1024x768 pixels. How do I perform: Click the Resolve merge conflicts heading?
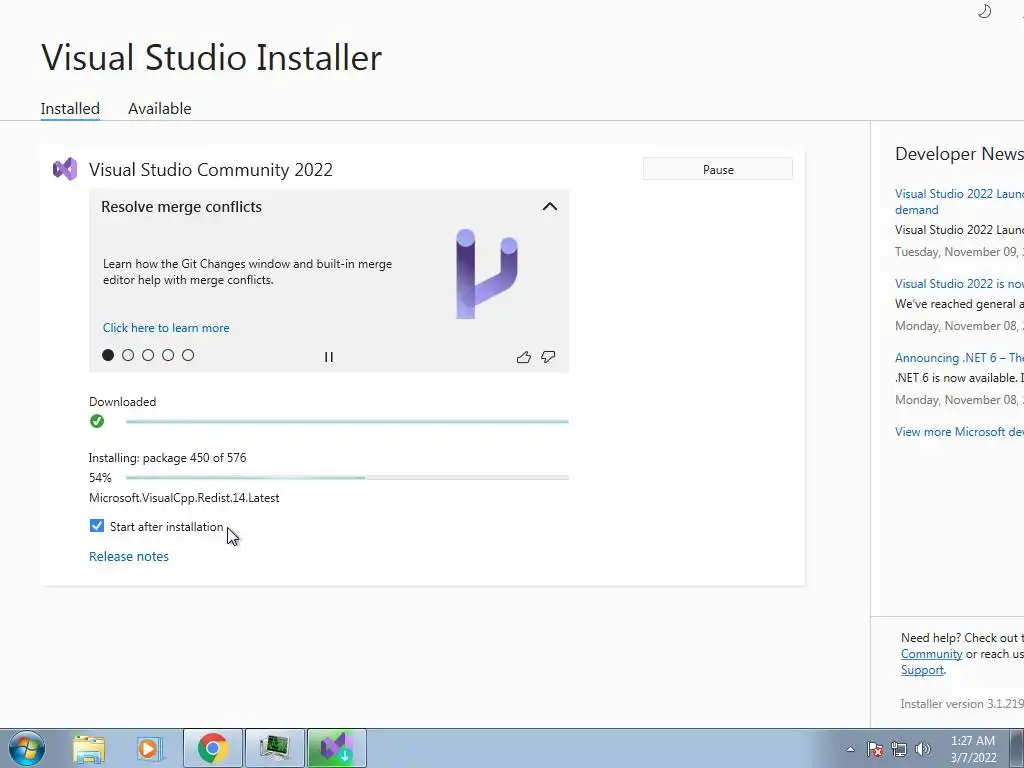tap(182, 207)
